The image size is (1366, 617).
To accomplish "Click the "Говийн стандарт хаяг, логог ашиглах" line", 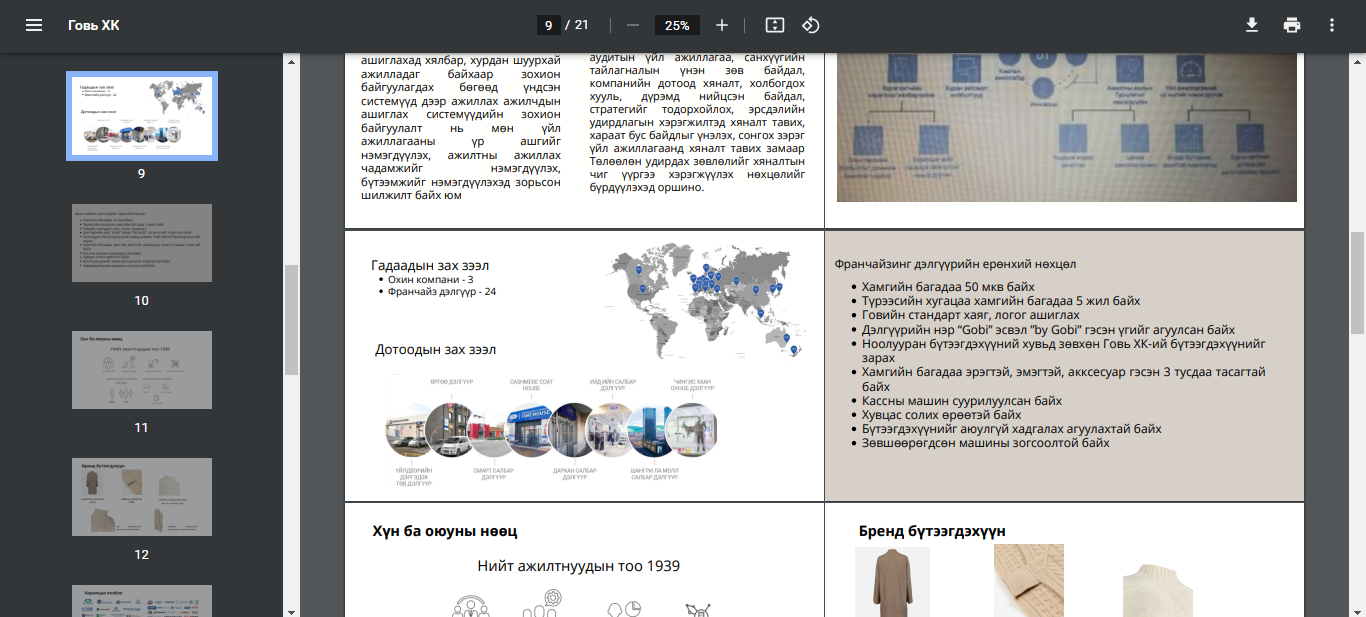I will 970,315.
